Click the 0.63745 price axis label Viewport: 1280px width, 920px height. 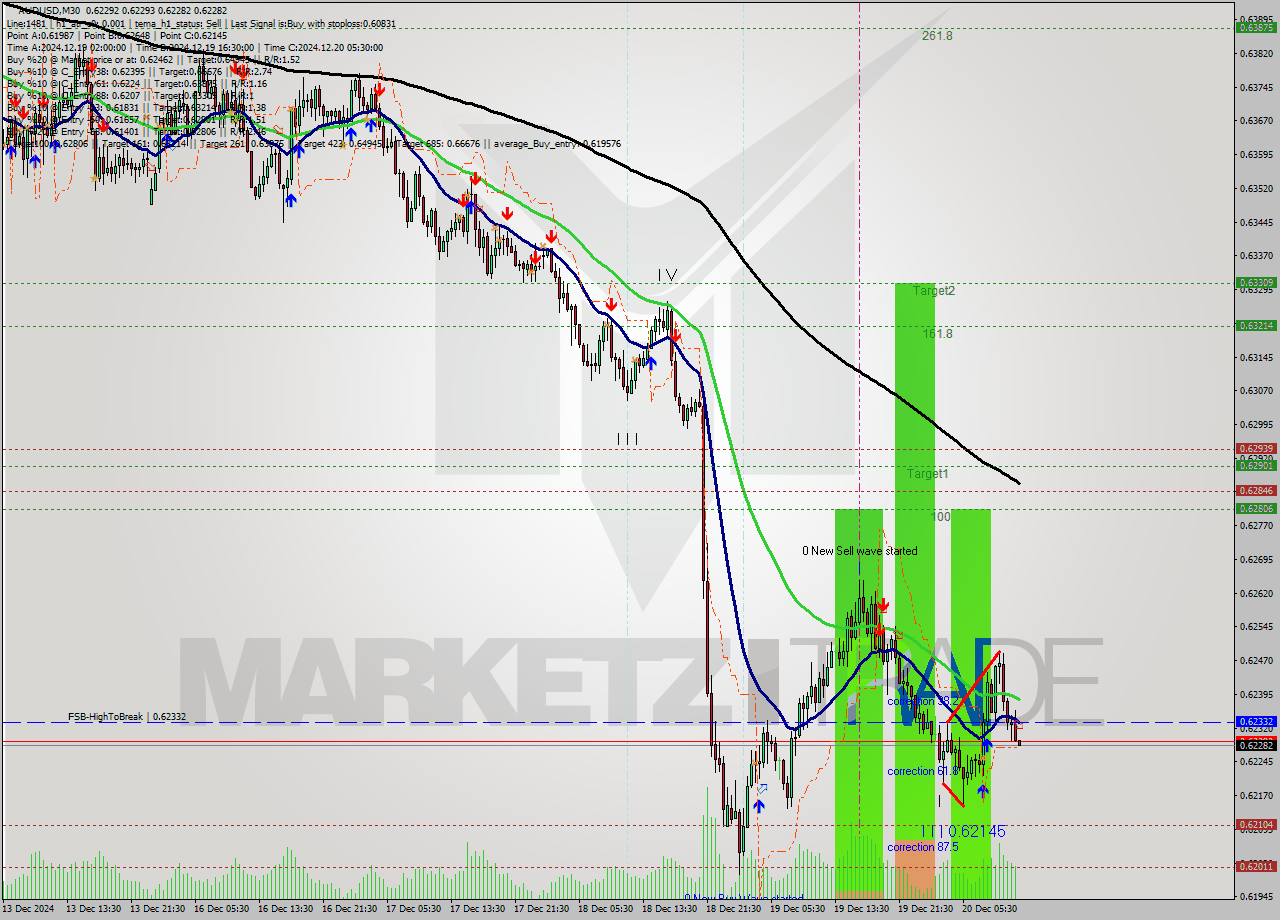[1256, 87]
